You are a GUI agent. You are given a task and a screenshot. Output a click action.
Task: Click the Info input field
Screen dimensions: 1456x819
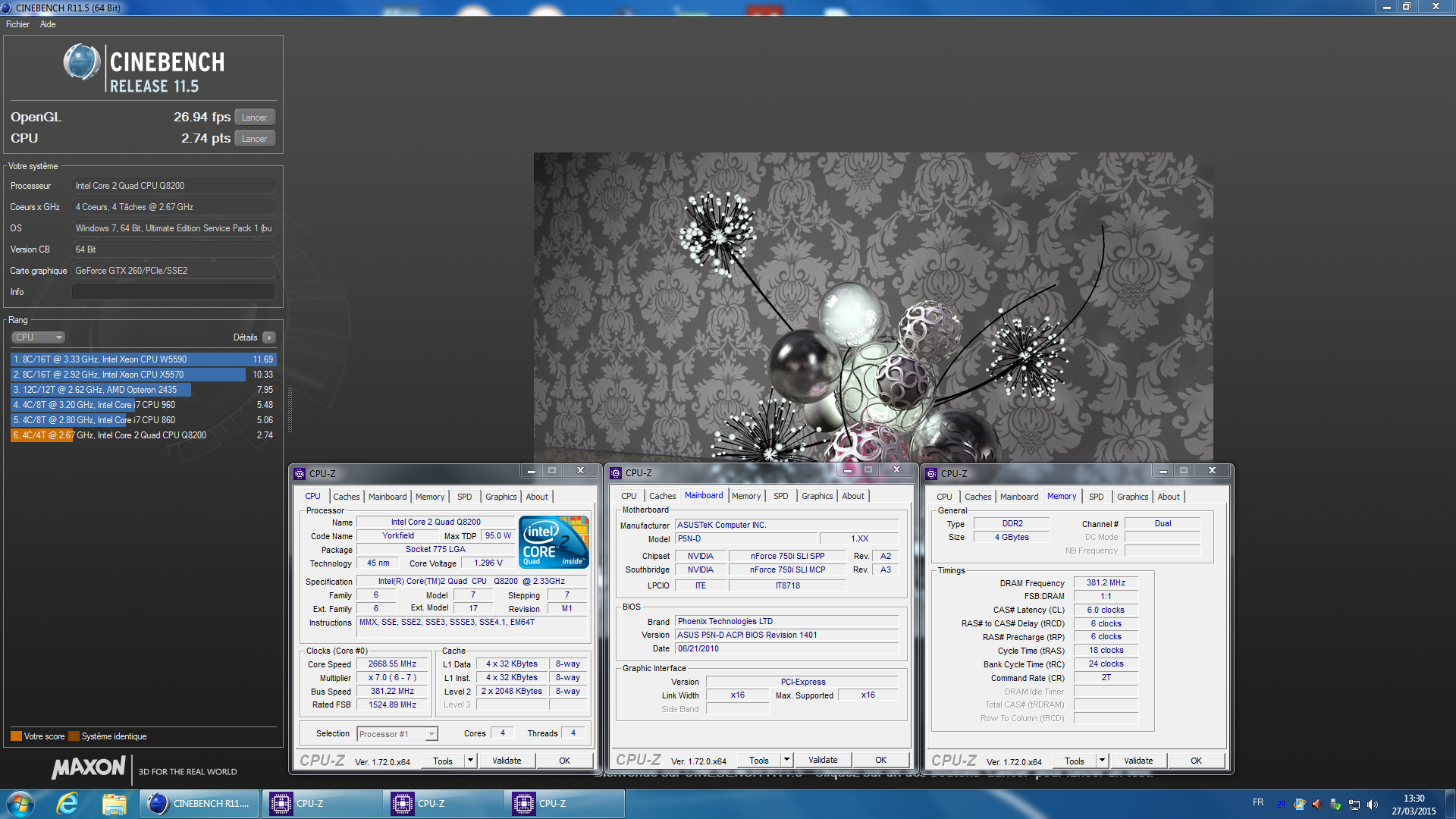174,292
